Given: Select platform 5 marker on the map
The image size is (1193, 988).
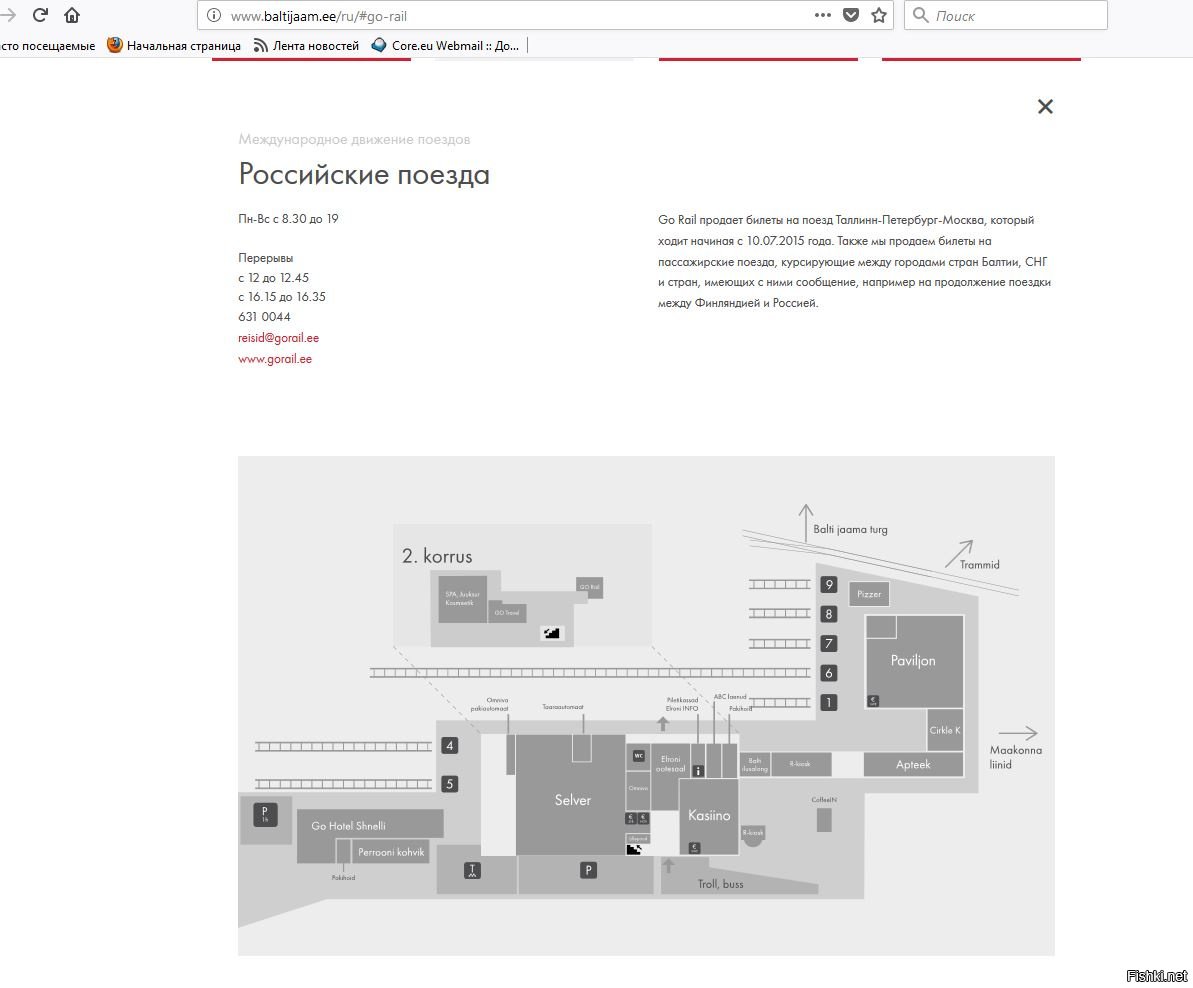Looking at the screenshot, I should point(450,783).
